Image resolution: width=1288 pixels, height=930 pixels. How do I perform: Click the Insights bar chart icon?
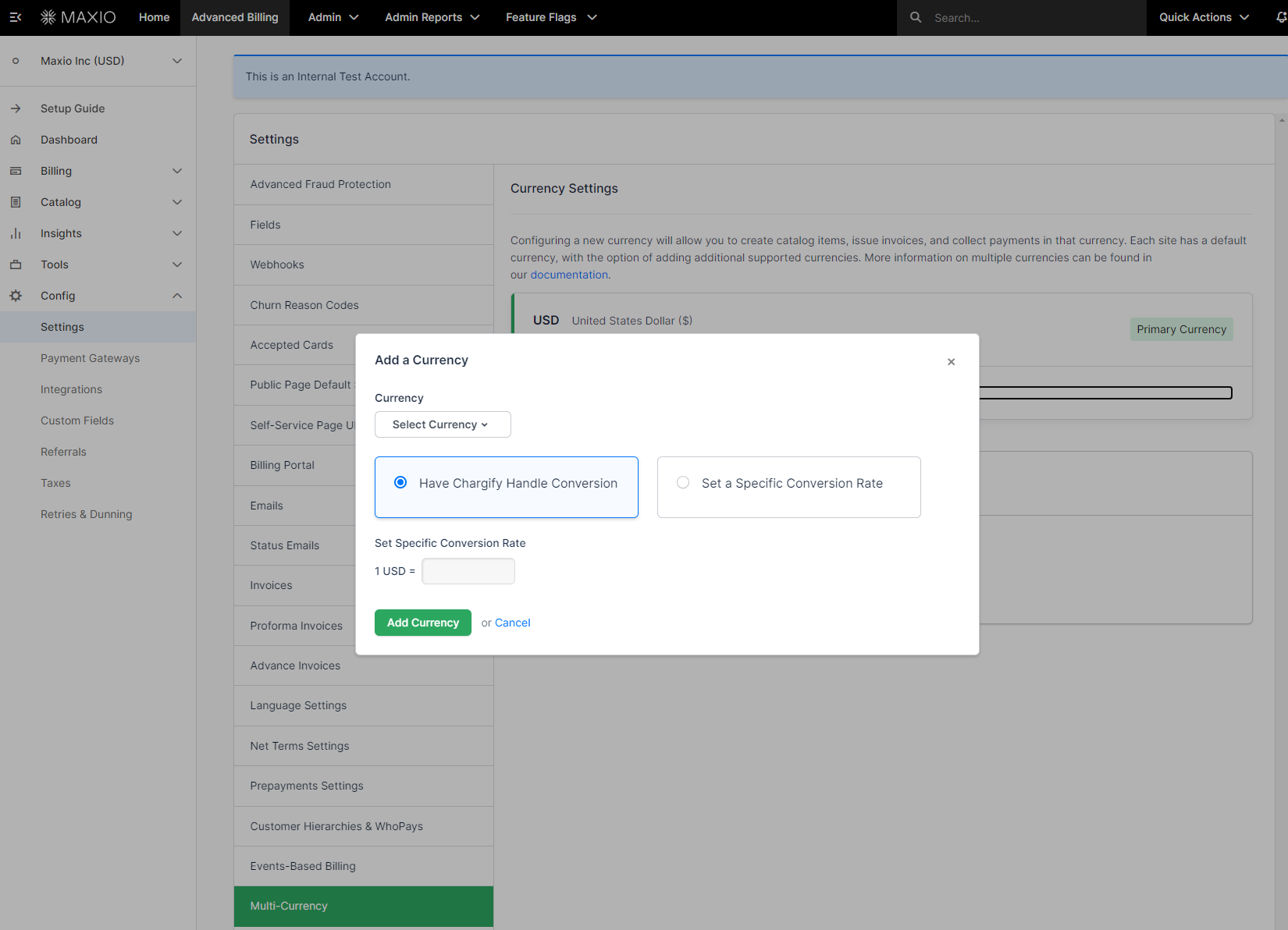click(x=16, y=233)
